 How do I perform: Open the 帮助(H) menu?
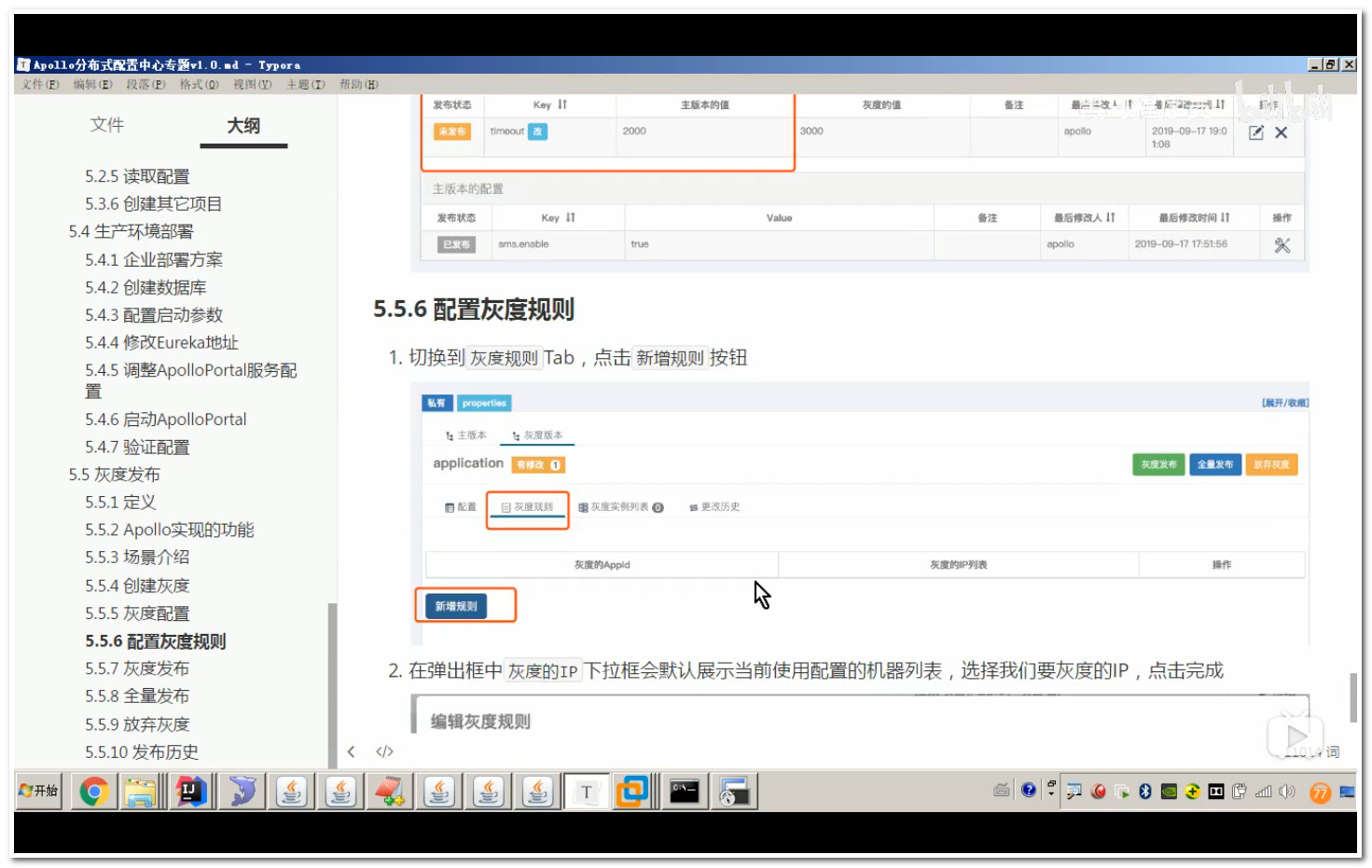tap(358, 85)
